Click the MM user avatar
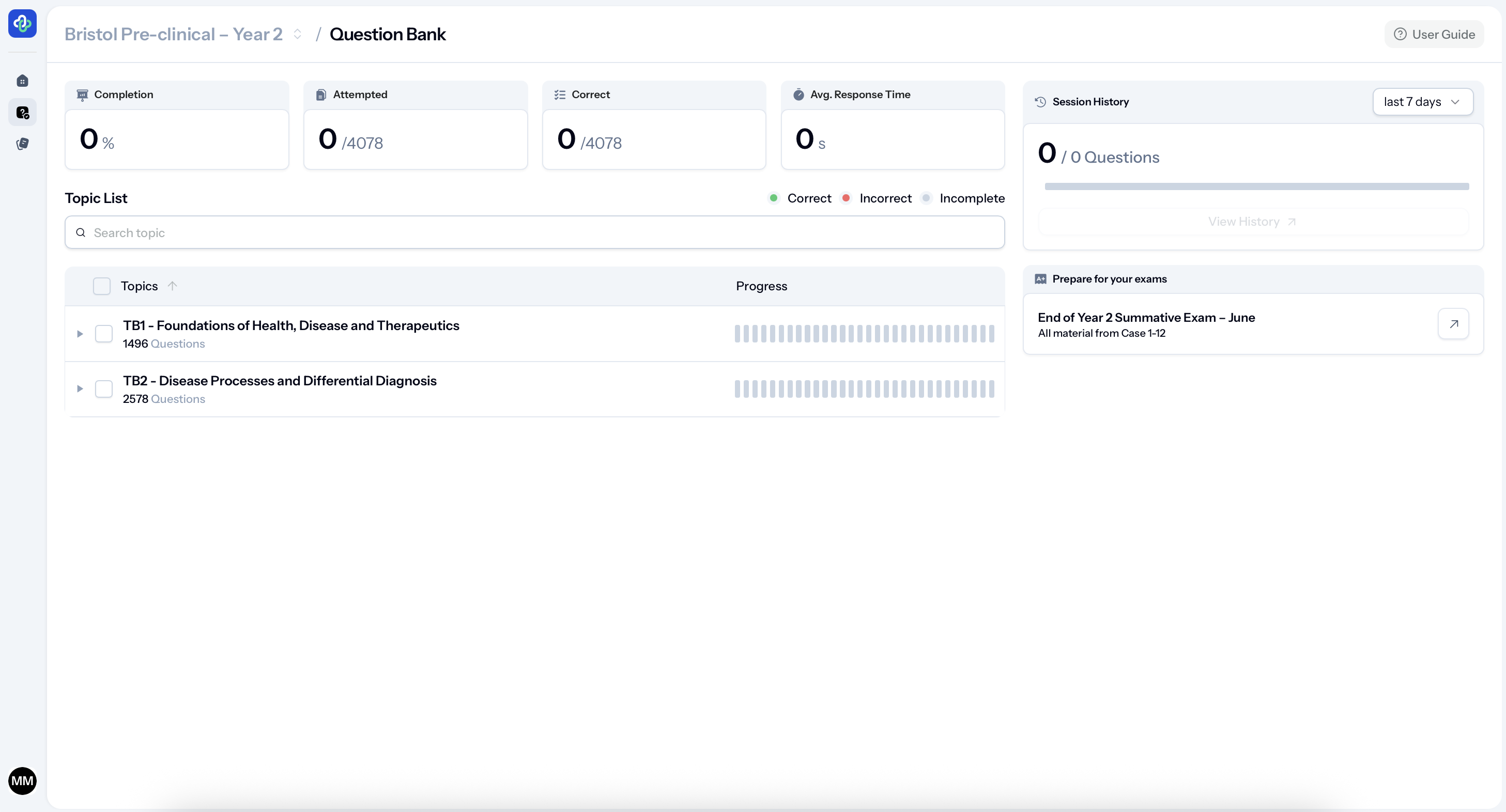1506x812 pixels. tap(22, 780)
